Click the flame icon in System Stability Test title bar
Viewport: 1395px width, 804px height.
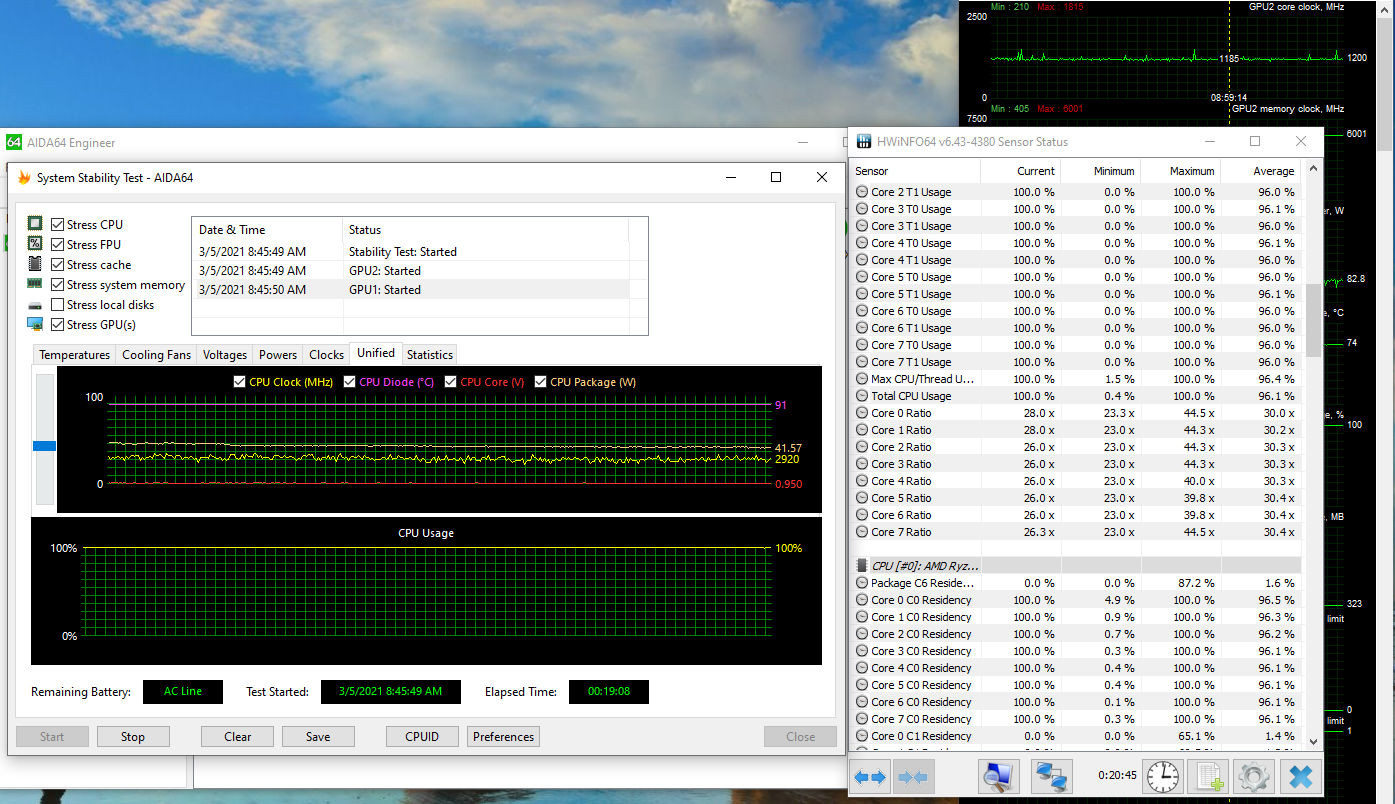[x=24, y=178]
